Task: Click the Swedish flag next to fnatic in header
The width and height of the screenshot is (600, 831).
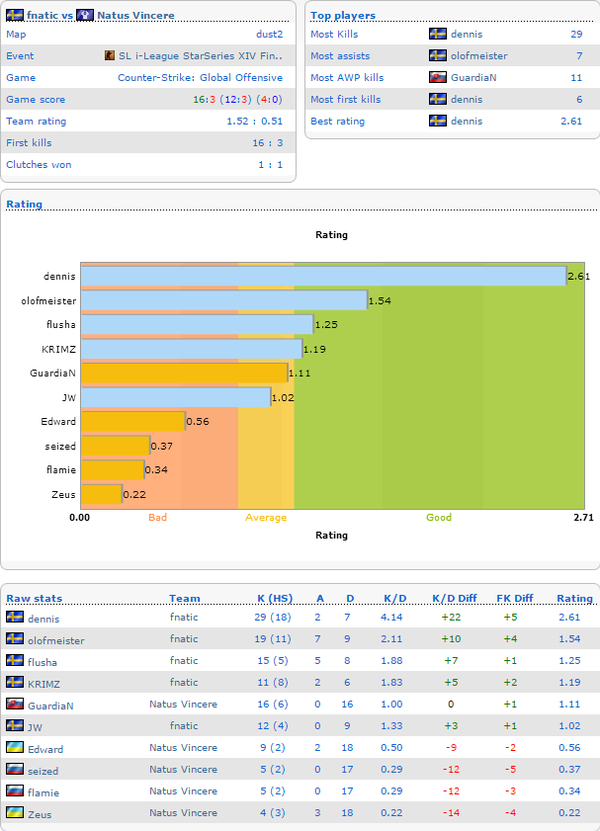Action: point(15,15)
